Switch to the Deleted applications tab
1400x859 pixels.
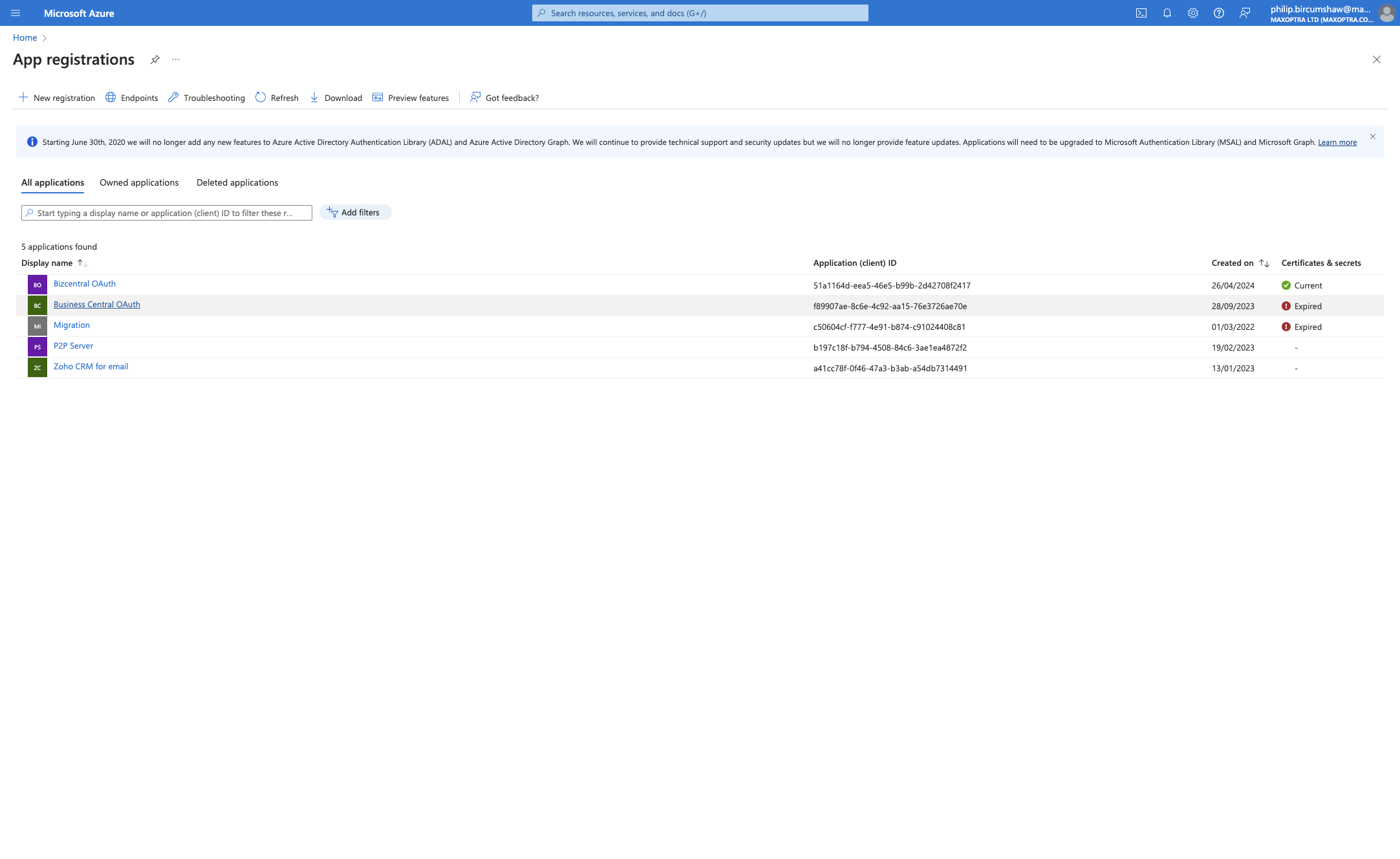coord(237,182)
